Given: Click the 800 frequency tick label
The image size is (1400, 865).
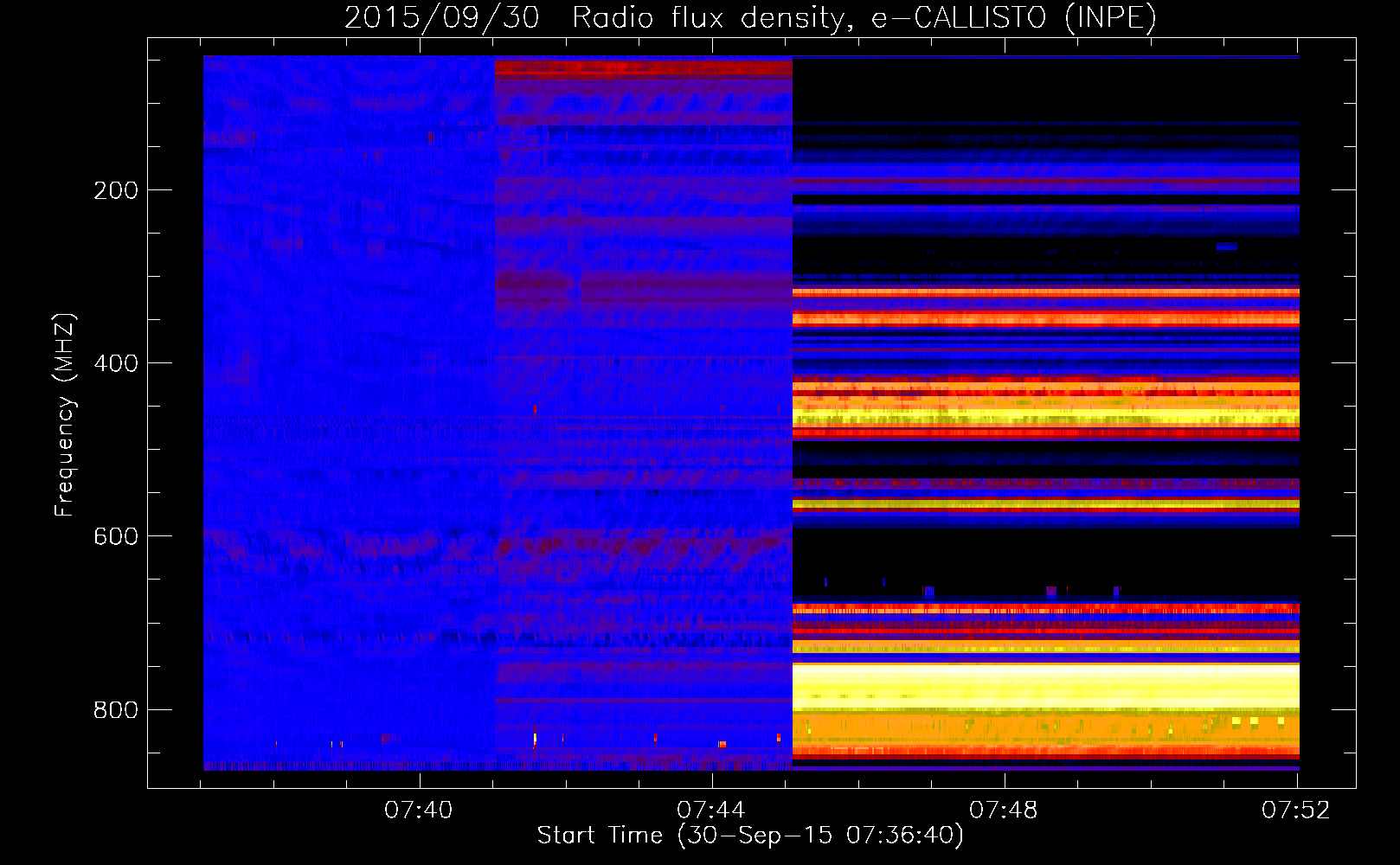Looking at the screenshot, I should coord(116,710).
